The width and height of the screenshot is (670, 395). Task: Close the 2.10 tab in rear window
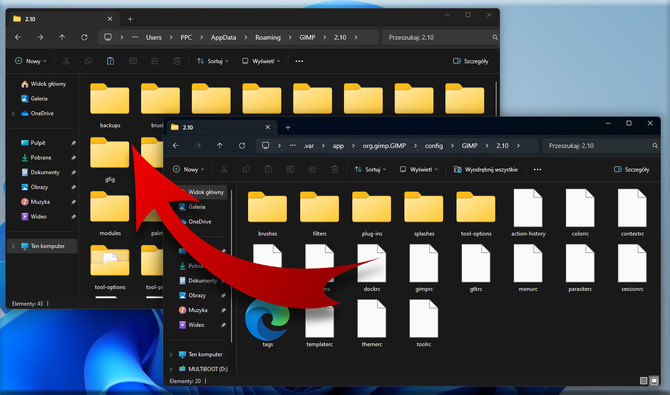[110, 19]
